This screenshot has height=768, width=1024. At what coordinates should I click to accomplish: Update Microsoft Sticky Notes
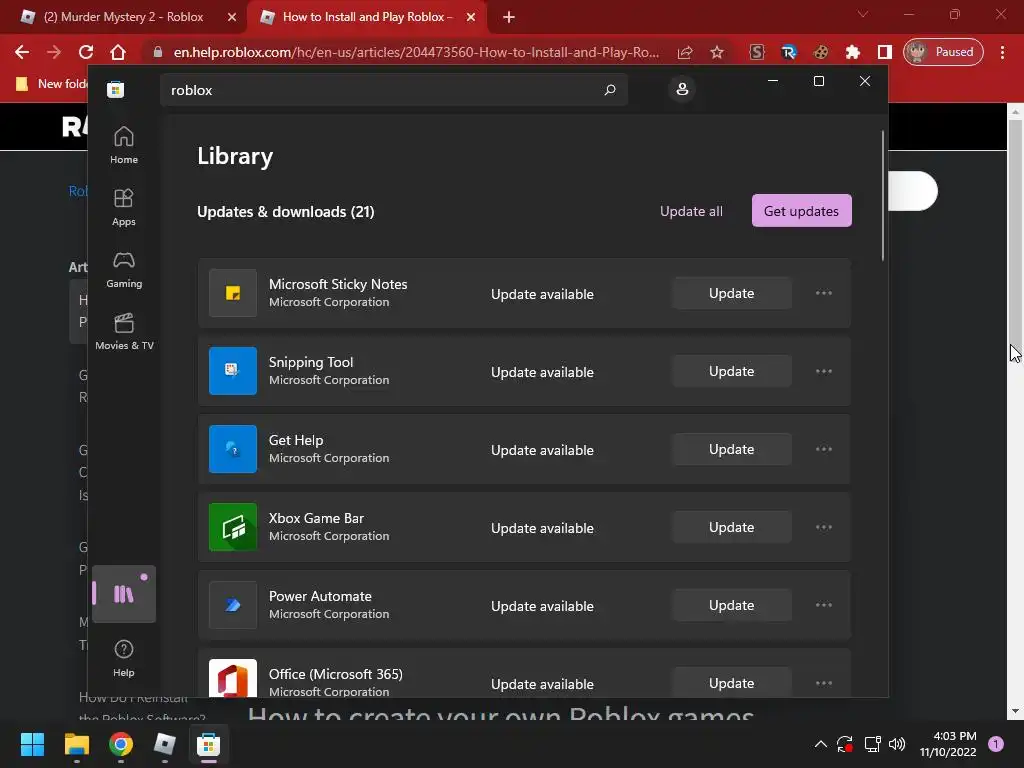pos(731,293)
